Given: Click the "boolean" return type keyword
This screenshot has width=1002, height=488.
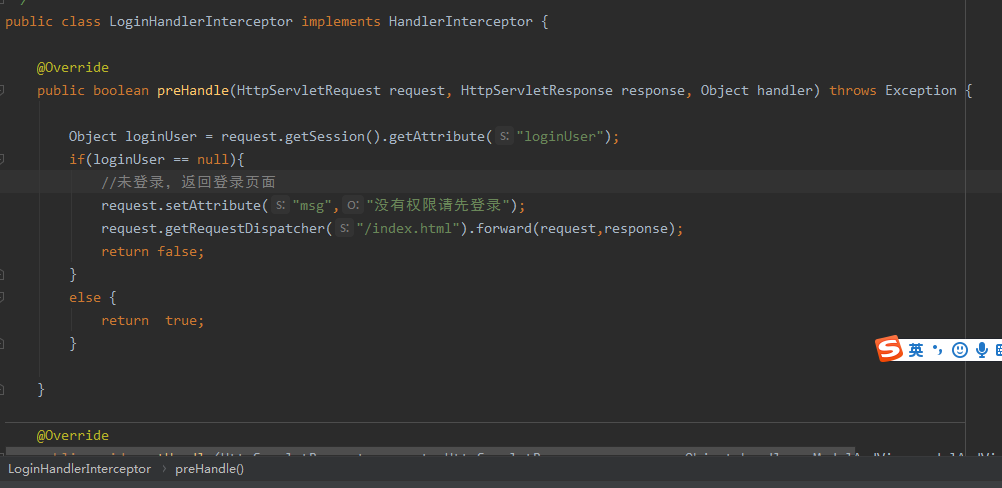Looking at the screenshot, I should [x=121, y=91].
